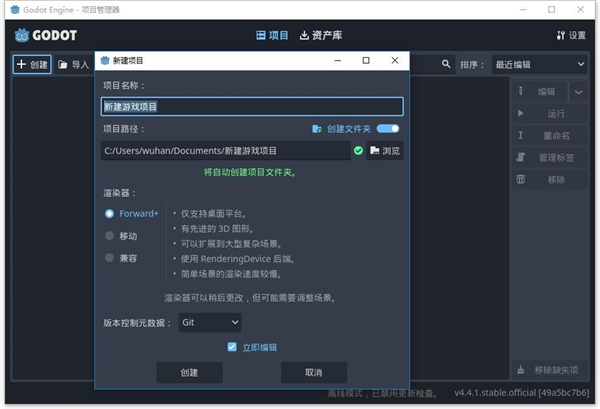Click the 移除缺失项 button
600x409 pixels.
[x=549, y=370]
